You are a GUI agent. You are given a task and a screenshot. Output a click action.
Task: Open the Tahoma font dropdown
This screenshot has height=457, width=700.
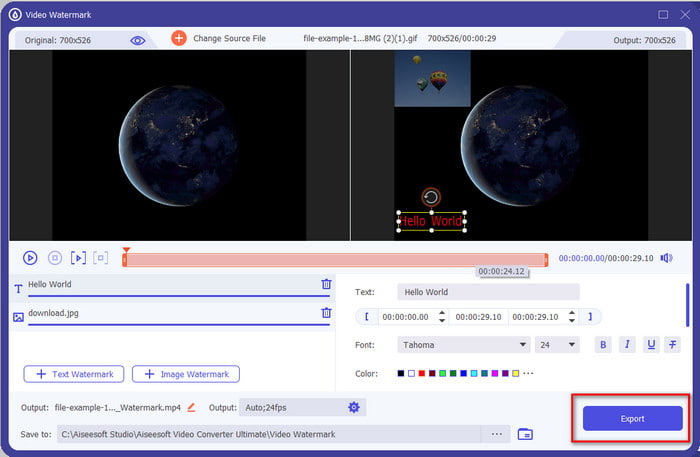(464, 345)
